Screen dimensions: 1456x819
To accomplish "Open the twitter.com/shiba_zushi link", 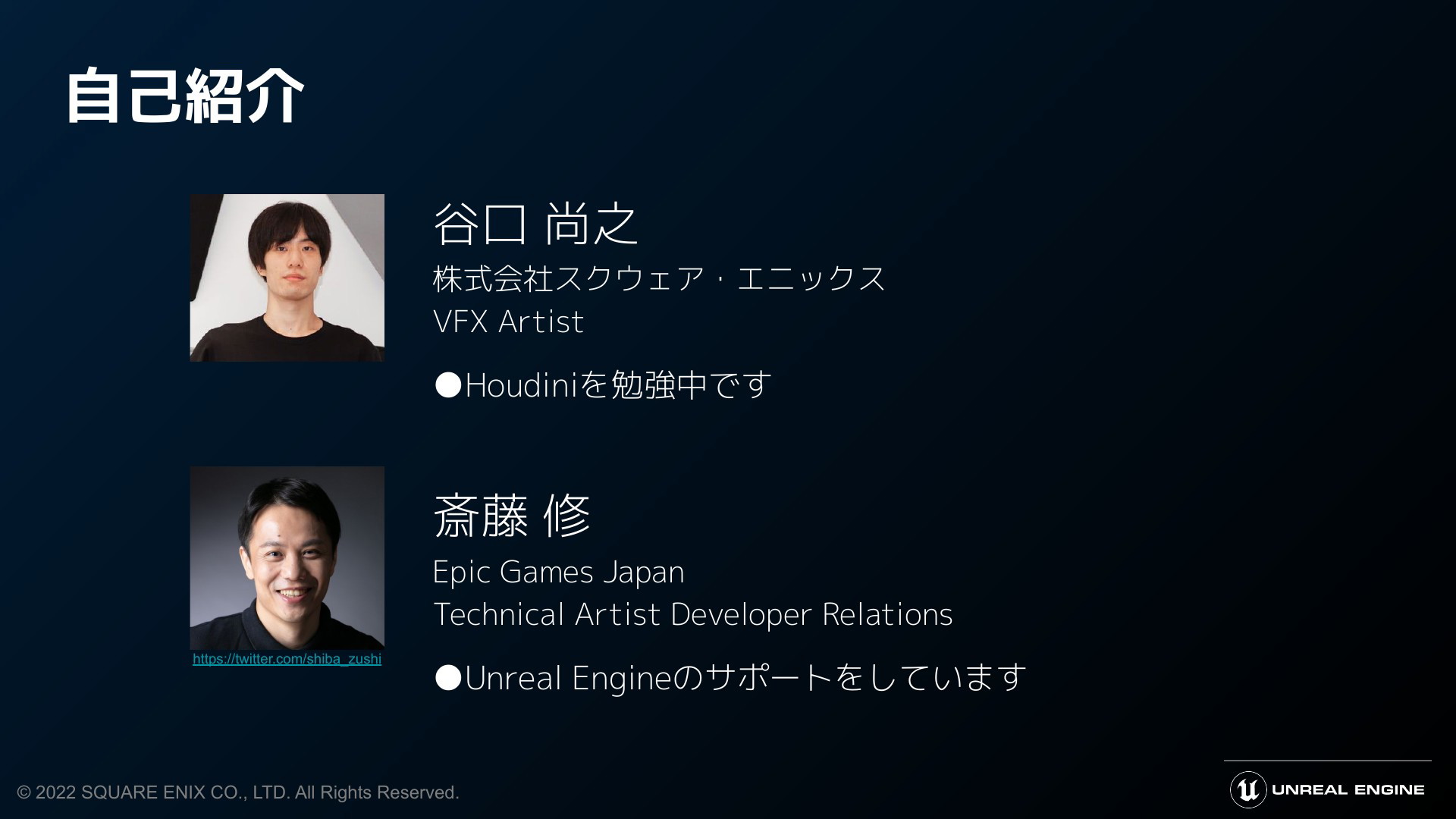I will (287, 659).
